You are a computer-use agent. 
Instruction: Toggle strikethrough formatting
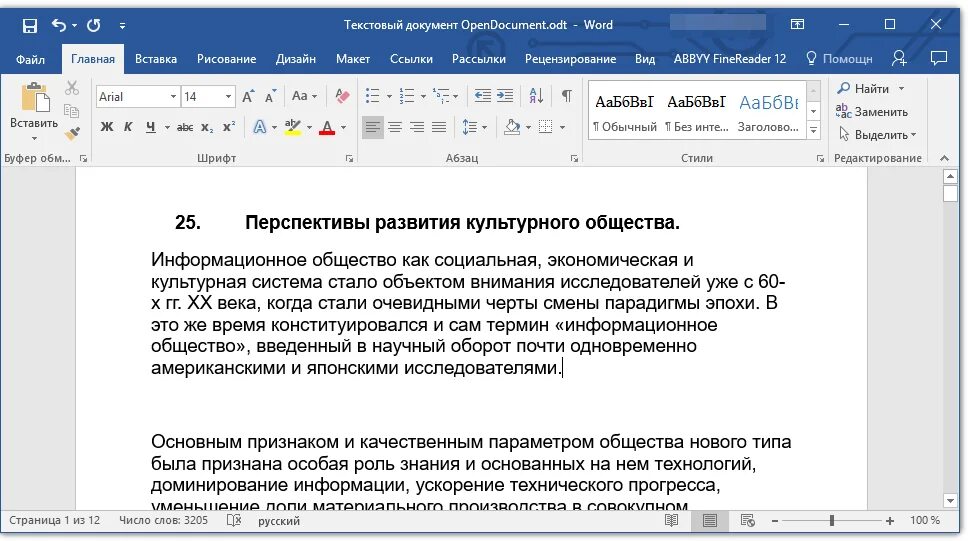point(185,128)
